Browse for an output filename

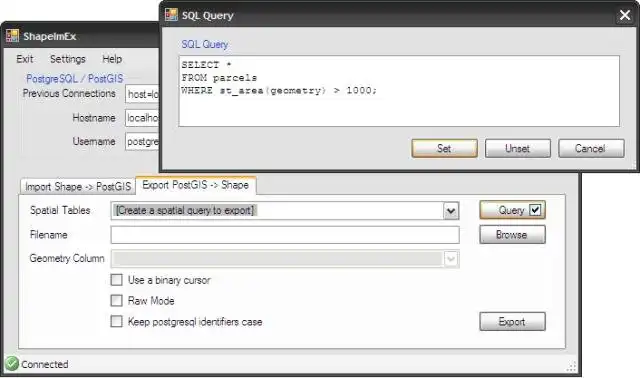coord(512,235)
